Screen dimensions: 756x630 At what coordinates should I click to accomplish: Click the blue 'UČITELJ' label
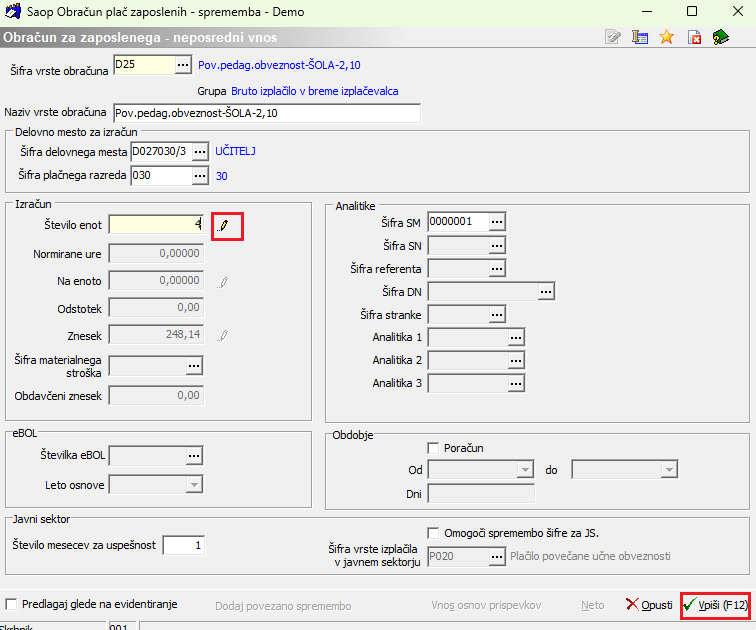tap(235, 151)
